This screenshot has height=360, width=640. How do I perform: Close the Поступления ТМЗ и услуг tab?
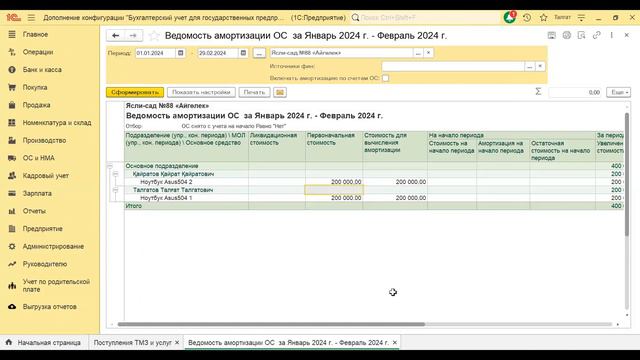pyautogui.click(x=177, y=343)
